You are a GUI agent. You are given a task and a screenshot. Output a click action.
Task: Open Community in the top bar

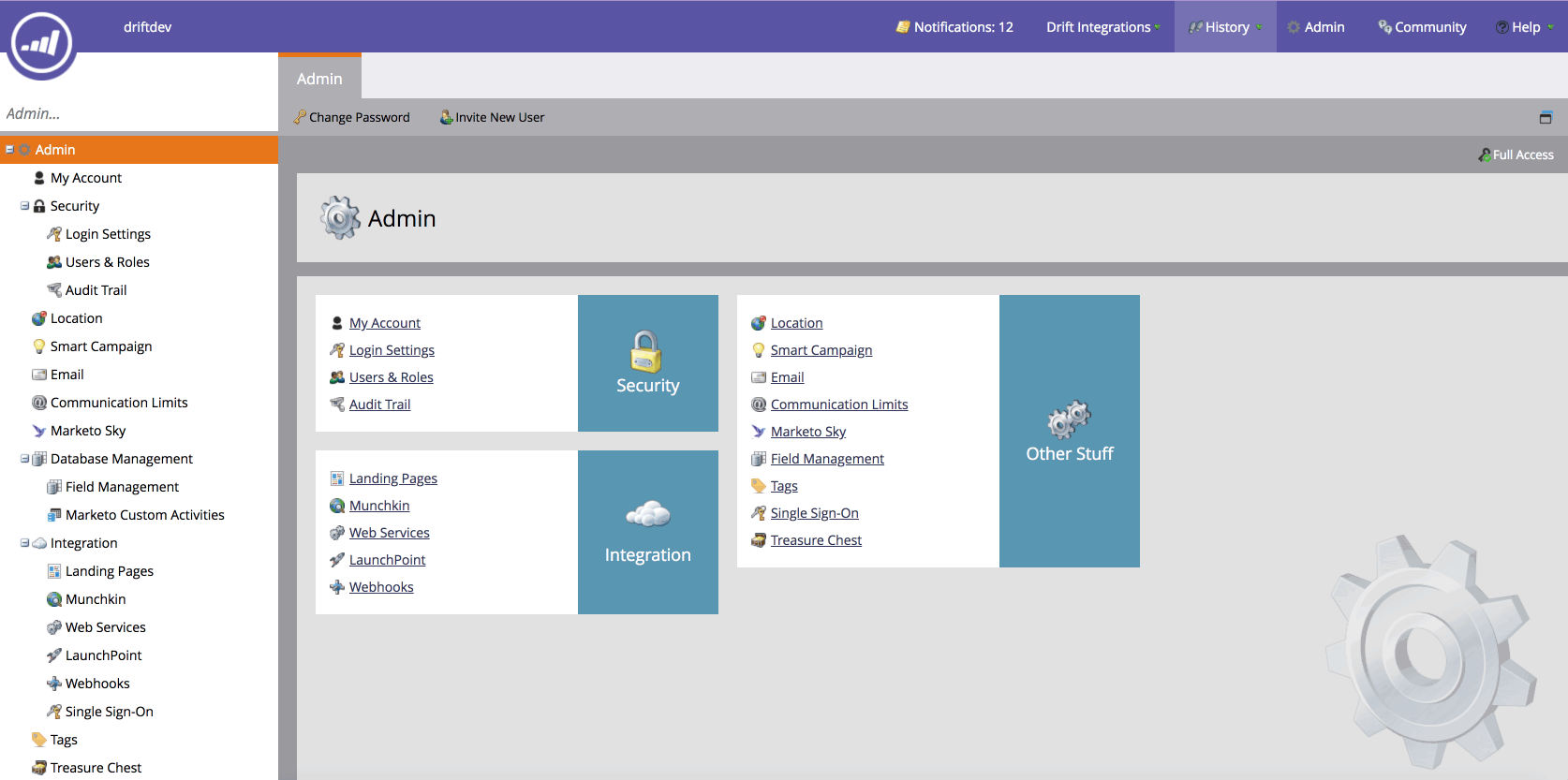click(1422, 27)
